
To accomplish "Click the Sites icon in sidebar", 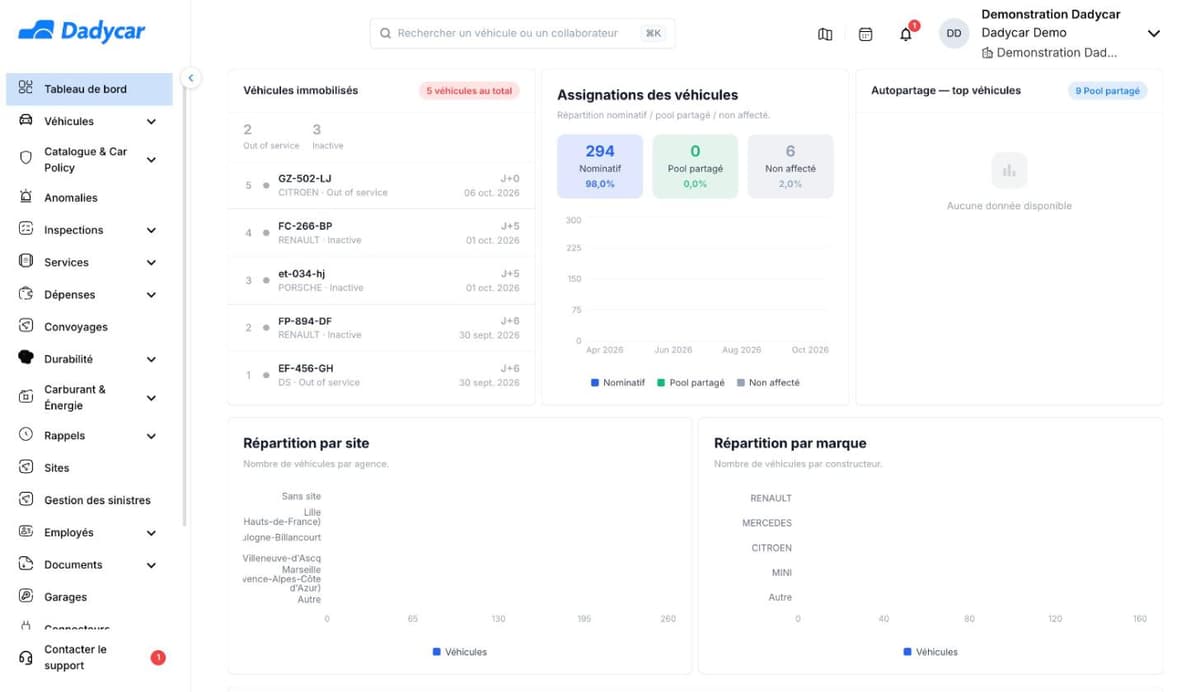I will click(26, 467).
